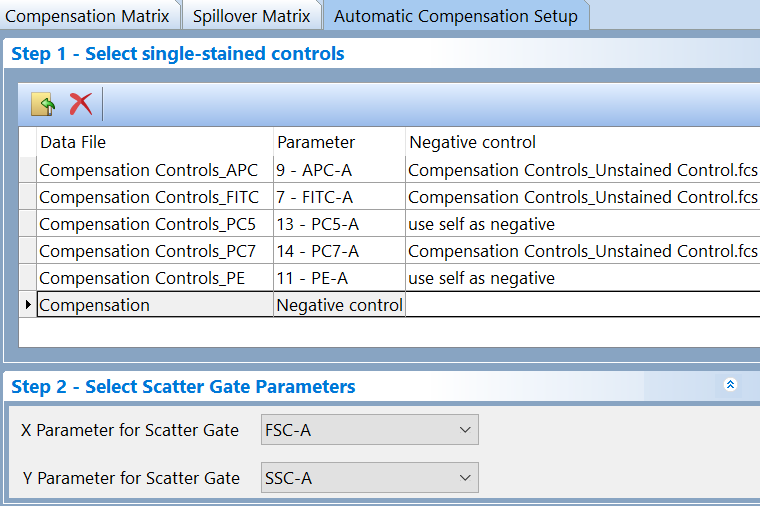Viewport: 760px width, 506px height.
Task: Click PE row's 'use self as negative' cell
Action: (x=481, y=278)
